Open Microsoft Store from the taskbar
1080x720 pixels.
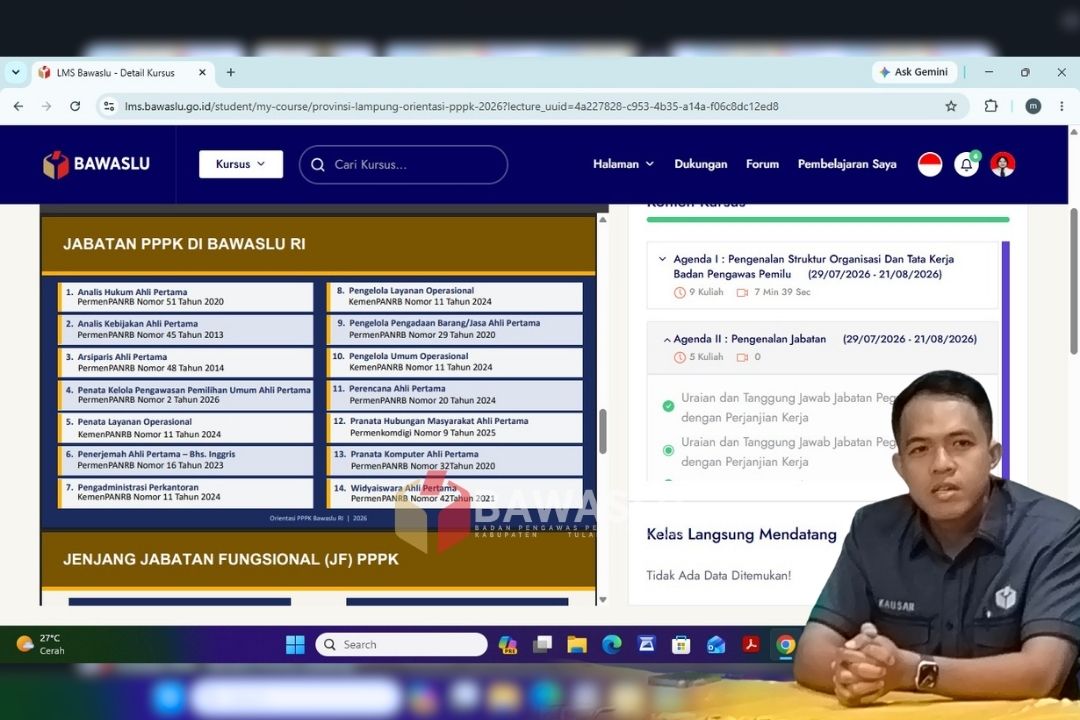681,644
